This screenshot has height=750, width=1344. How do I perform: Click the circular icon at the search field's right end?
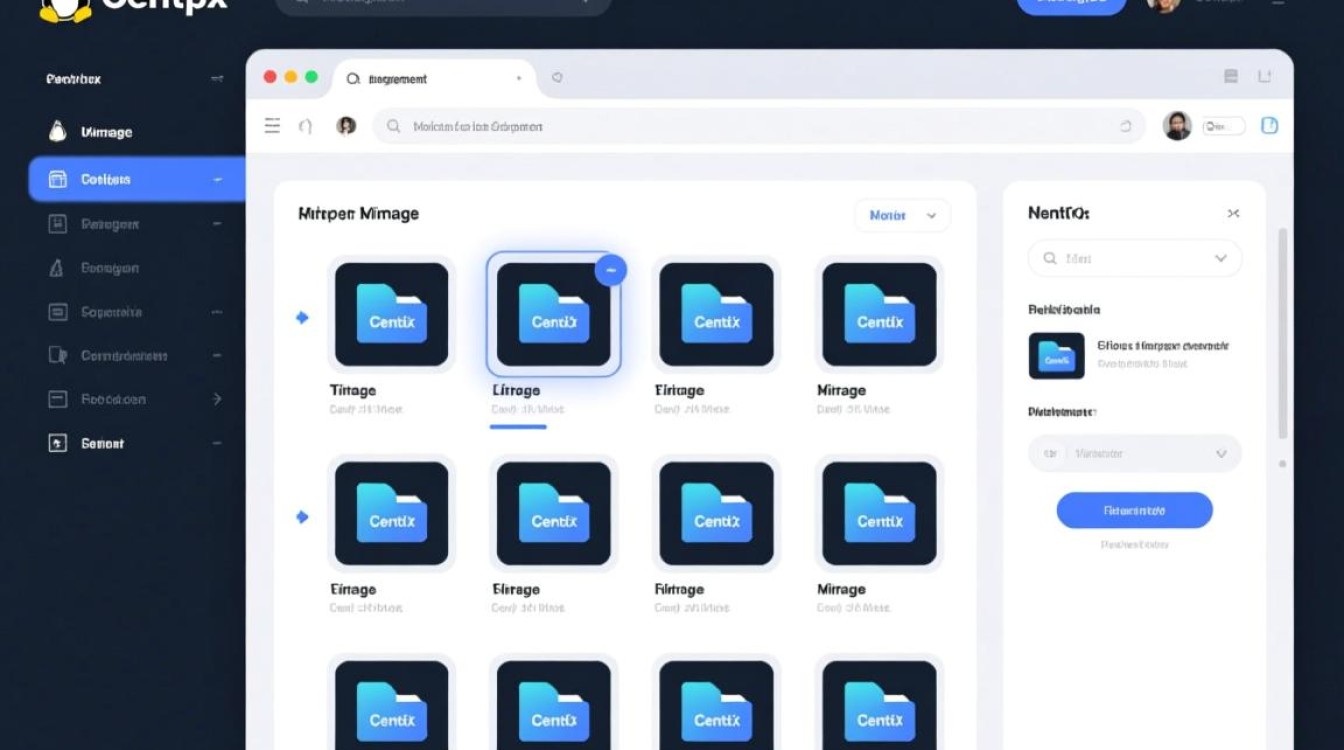tap(1125, 127)
